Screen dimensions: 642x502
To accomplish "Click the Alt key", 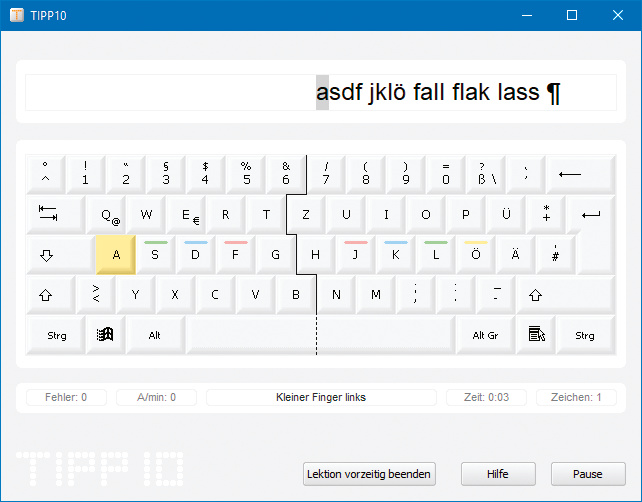I will click(x=155, y=335).
